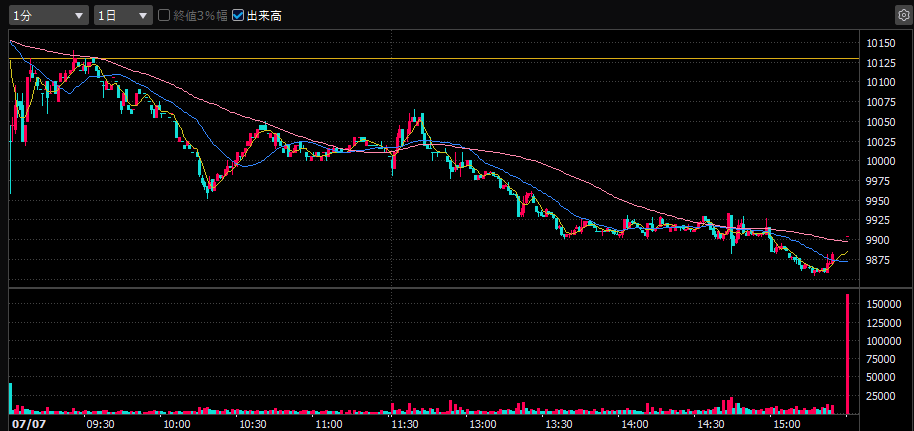Viewport: 914px width, 431px height.
Task: Click the tall closing volume bar
Action: (x=848, y=354)
